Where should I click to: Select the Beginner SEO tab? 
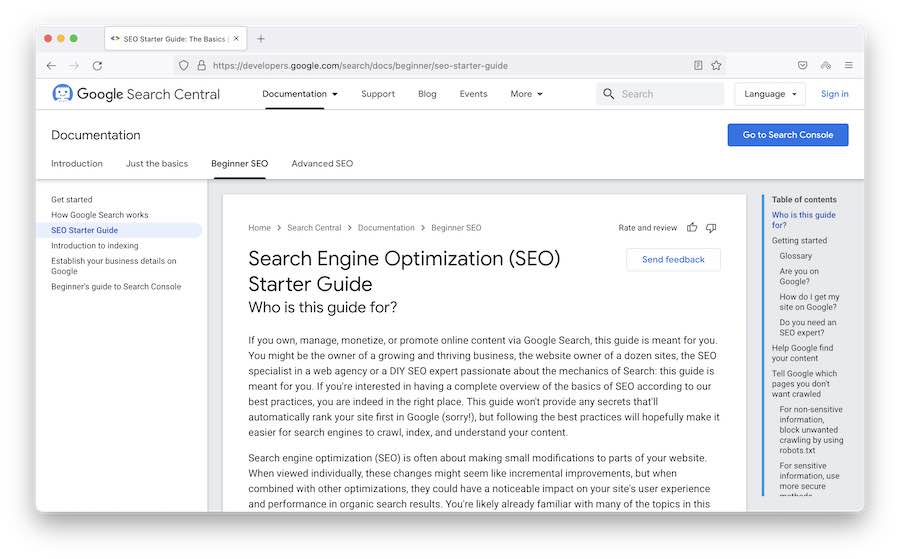[239, 164]
